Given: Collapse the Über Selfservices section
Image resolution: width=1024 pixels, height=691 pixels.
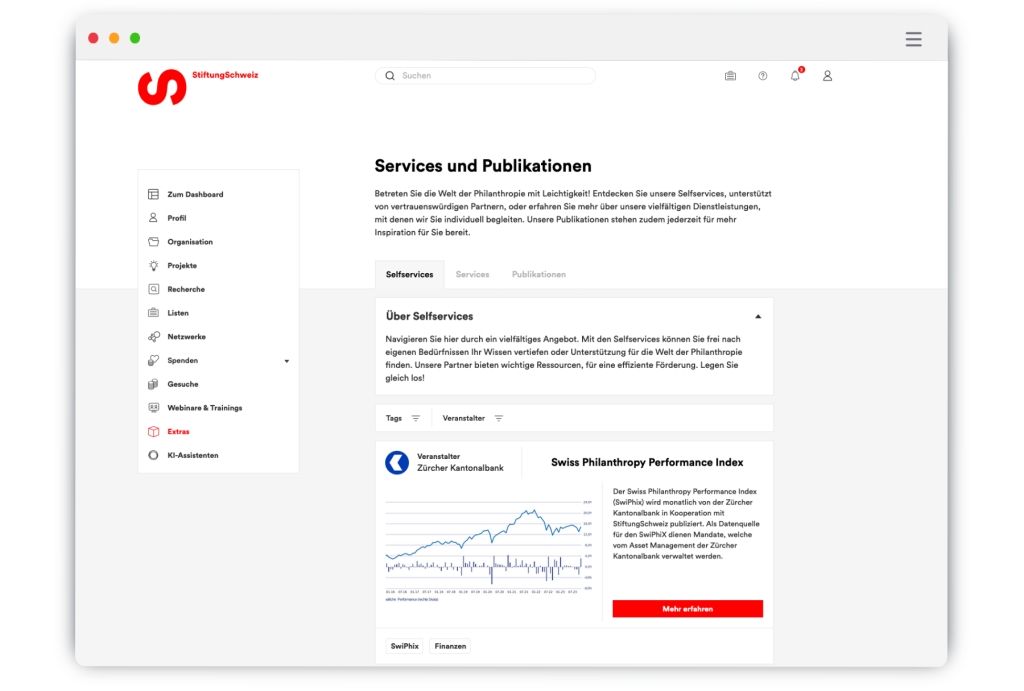Looking at the screenshot, I should [x=757, y=316].
